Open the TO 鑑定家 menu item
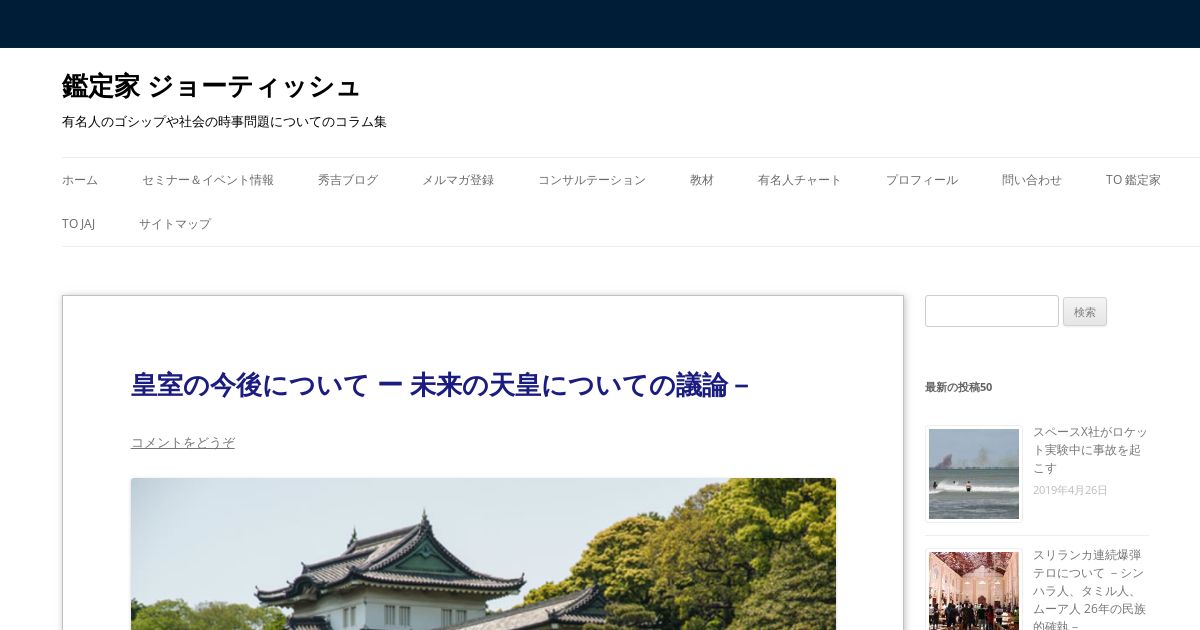The height and width of the screenshot is (630, 1200). 1133,180
